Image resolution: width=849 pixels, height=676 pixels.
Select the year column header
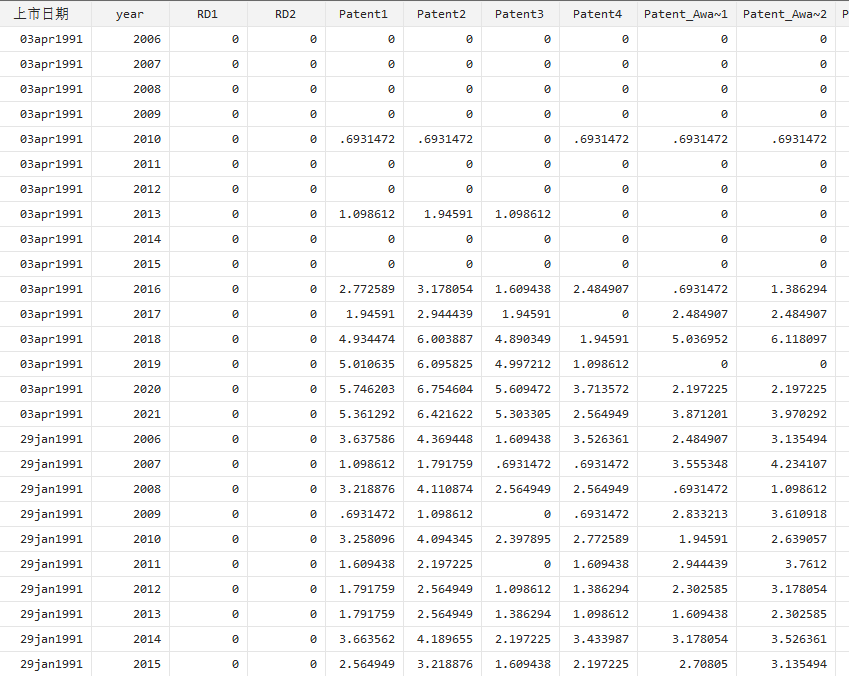[130, 14]
